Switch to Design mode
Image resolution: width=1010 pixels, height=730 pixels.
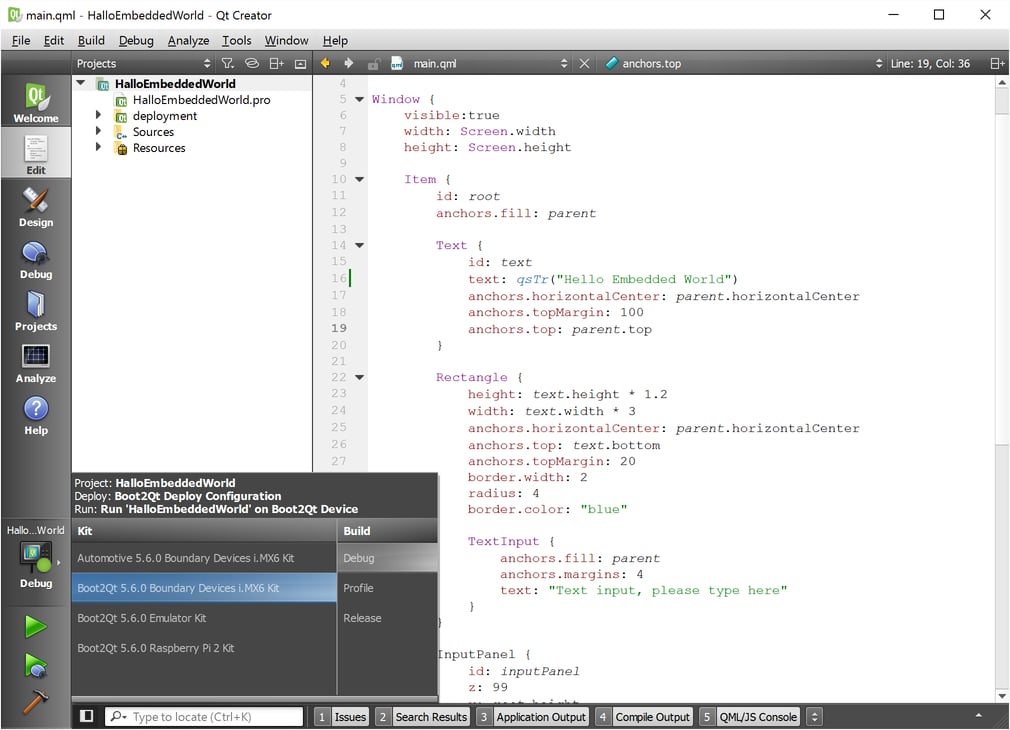(x=36, y=207)
